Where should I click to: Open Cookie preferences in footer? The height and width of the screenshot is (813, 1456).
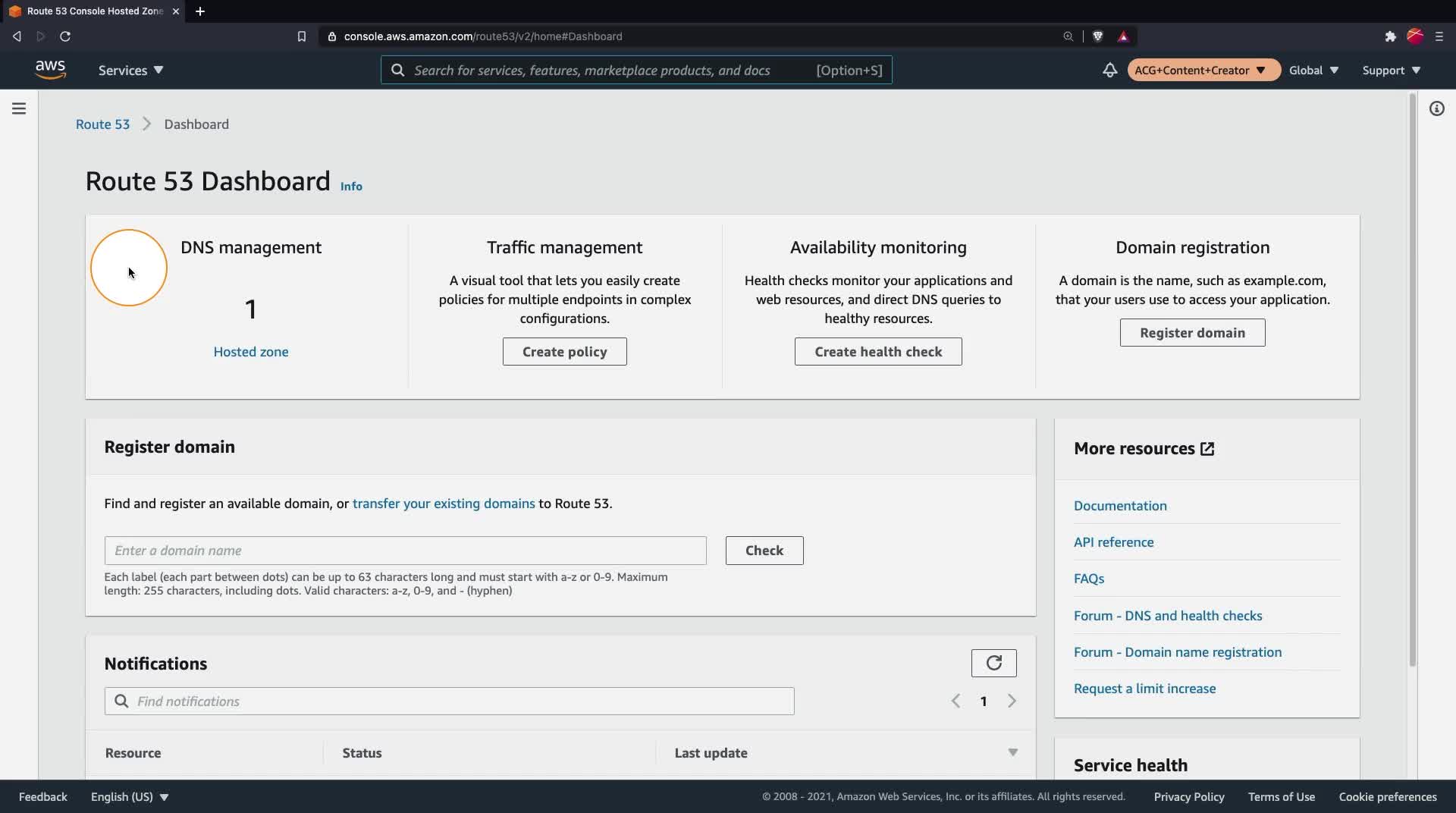click(x=1388, y=796)
